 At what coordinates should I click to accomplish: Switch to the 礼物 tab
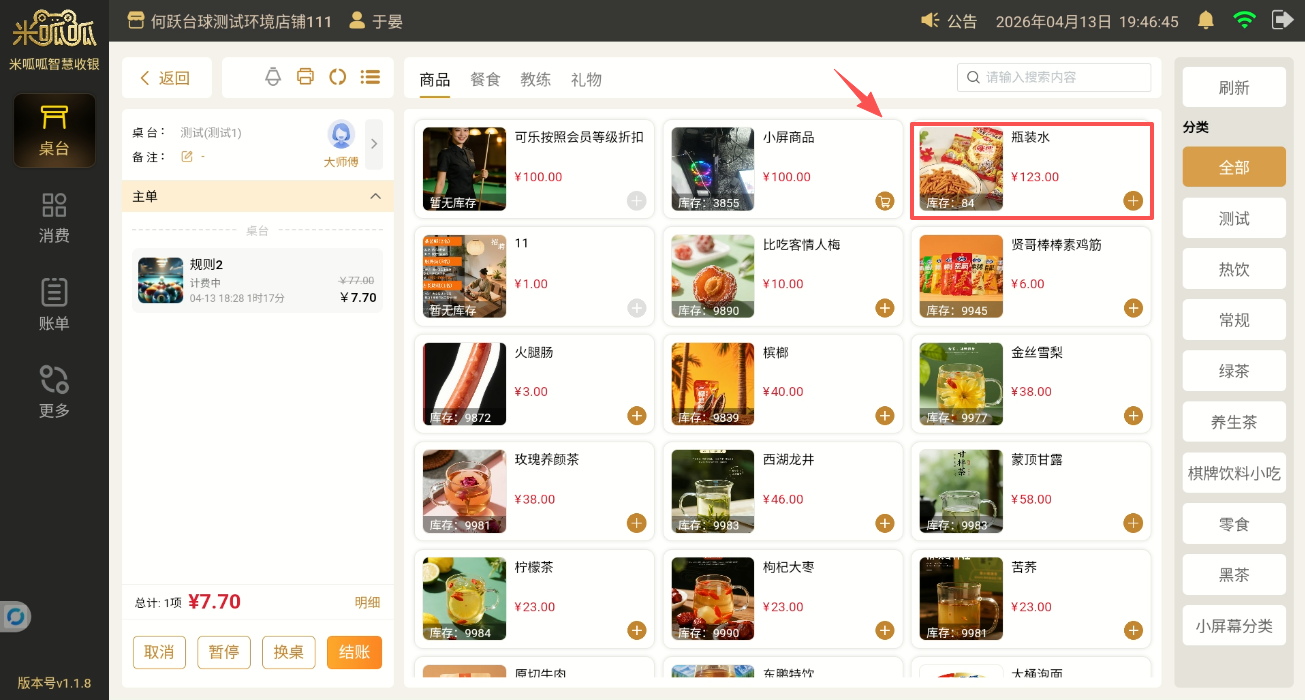pos(586,80)
